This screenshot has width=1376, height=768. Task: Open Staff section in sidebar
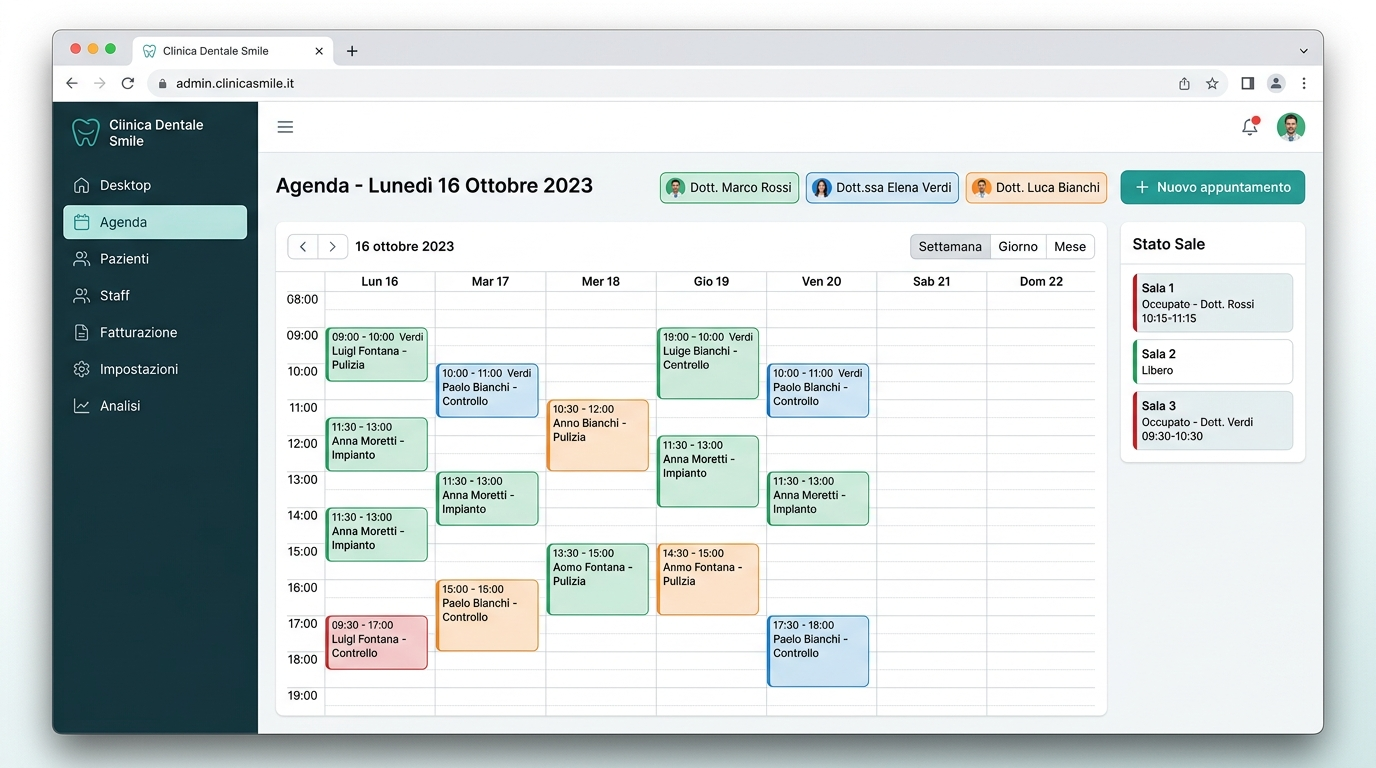(155, 296)
